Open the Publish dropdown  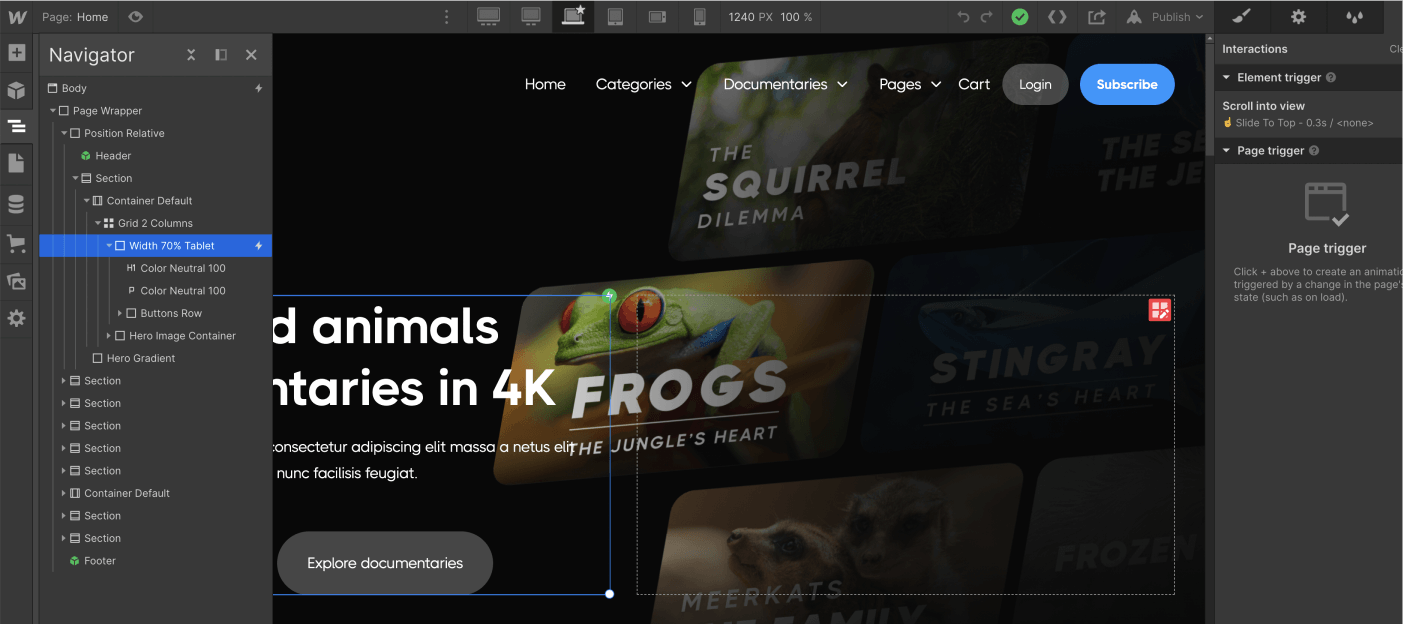tap(1165, 17)
